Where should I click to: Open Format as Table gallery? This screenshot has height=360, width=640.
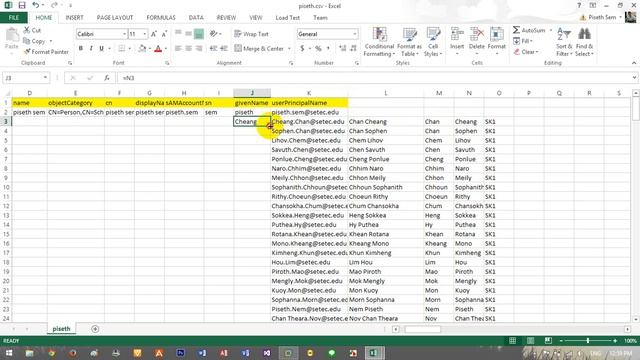(409, 42)
